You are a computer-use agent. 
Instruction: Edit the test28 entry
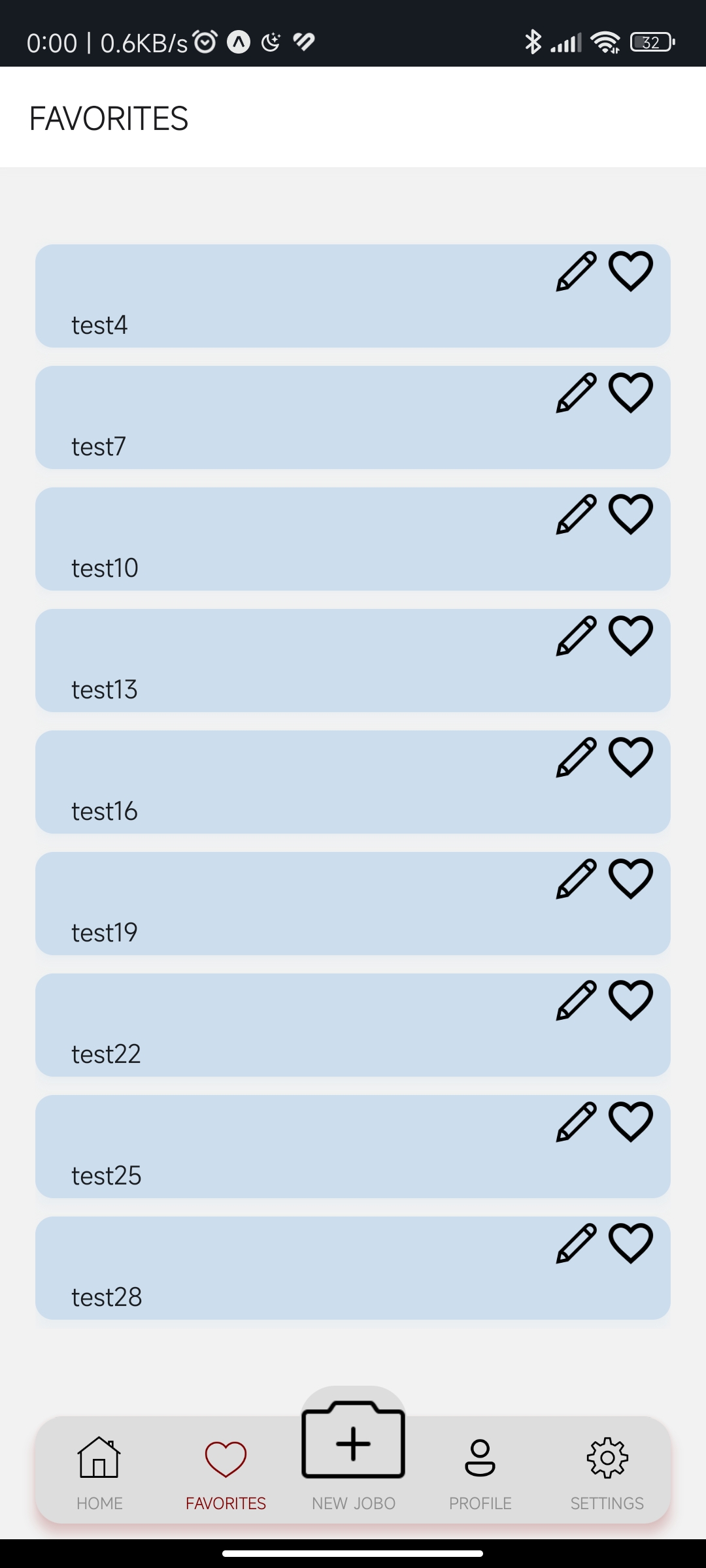pyautogui.click(x=575, y=1243)
